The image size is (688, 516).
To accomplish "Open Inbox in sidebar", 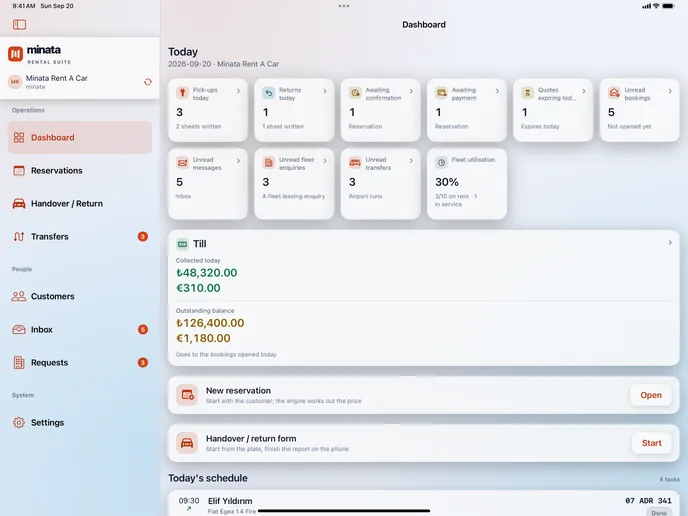I will click(80, 330).
